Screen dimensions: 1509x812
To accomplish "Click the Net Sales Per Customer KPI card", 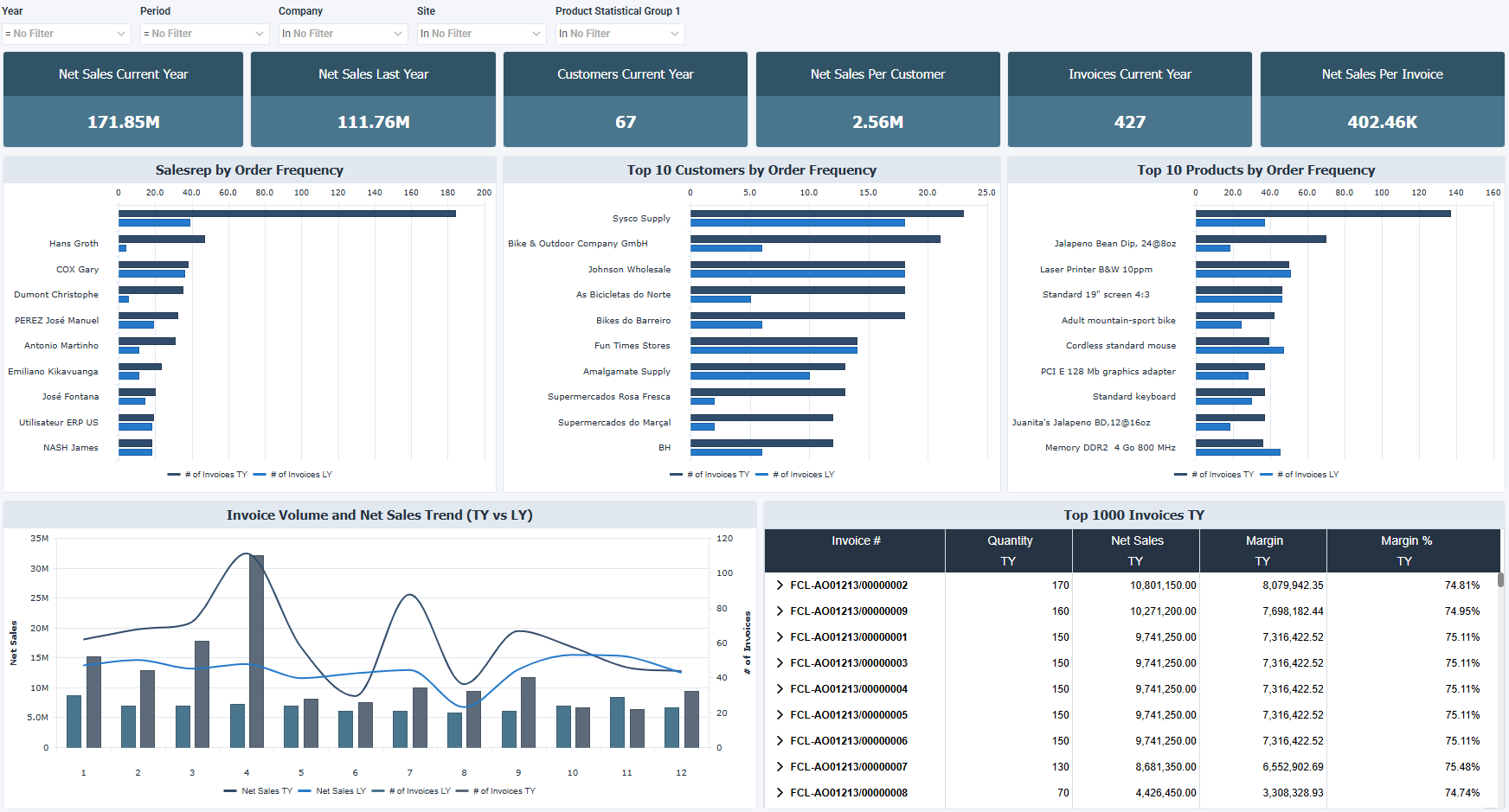I will pyautogui.click(x=877, y=99).
